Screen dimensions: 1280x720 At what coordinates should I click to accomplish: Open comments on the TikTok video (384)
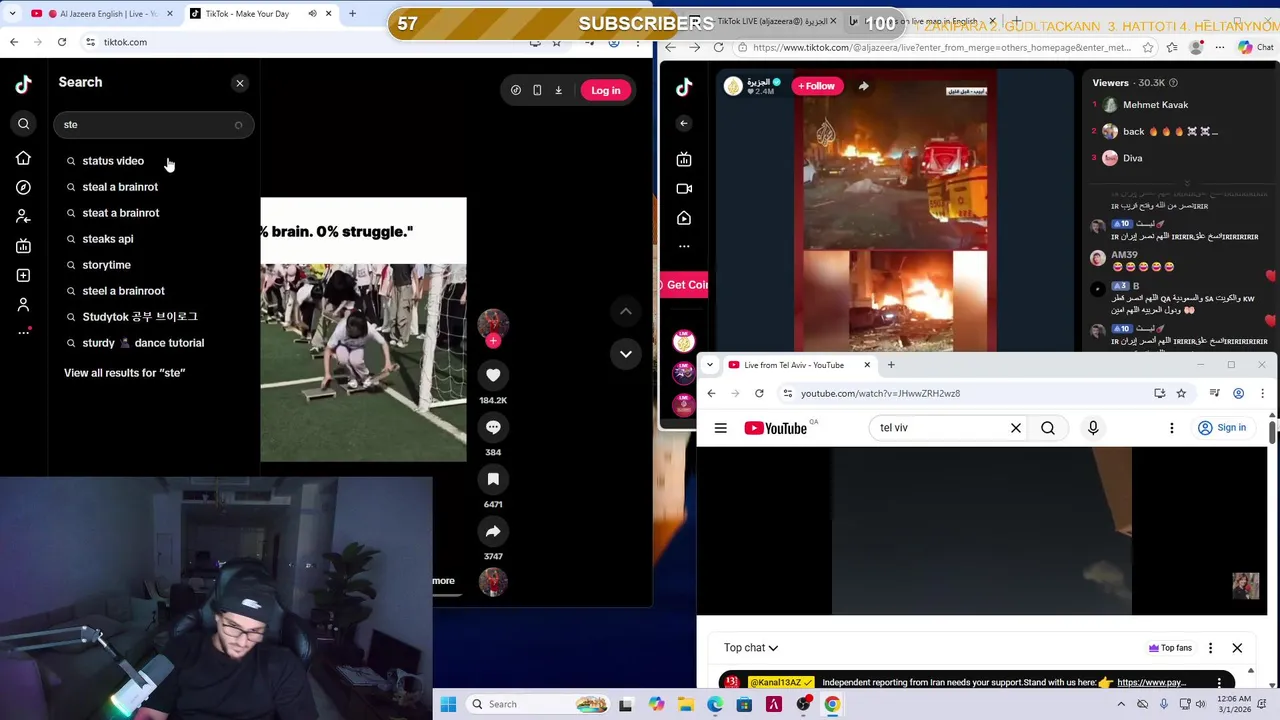pyautogui.click(x=493, y=427)
